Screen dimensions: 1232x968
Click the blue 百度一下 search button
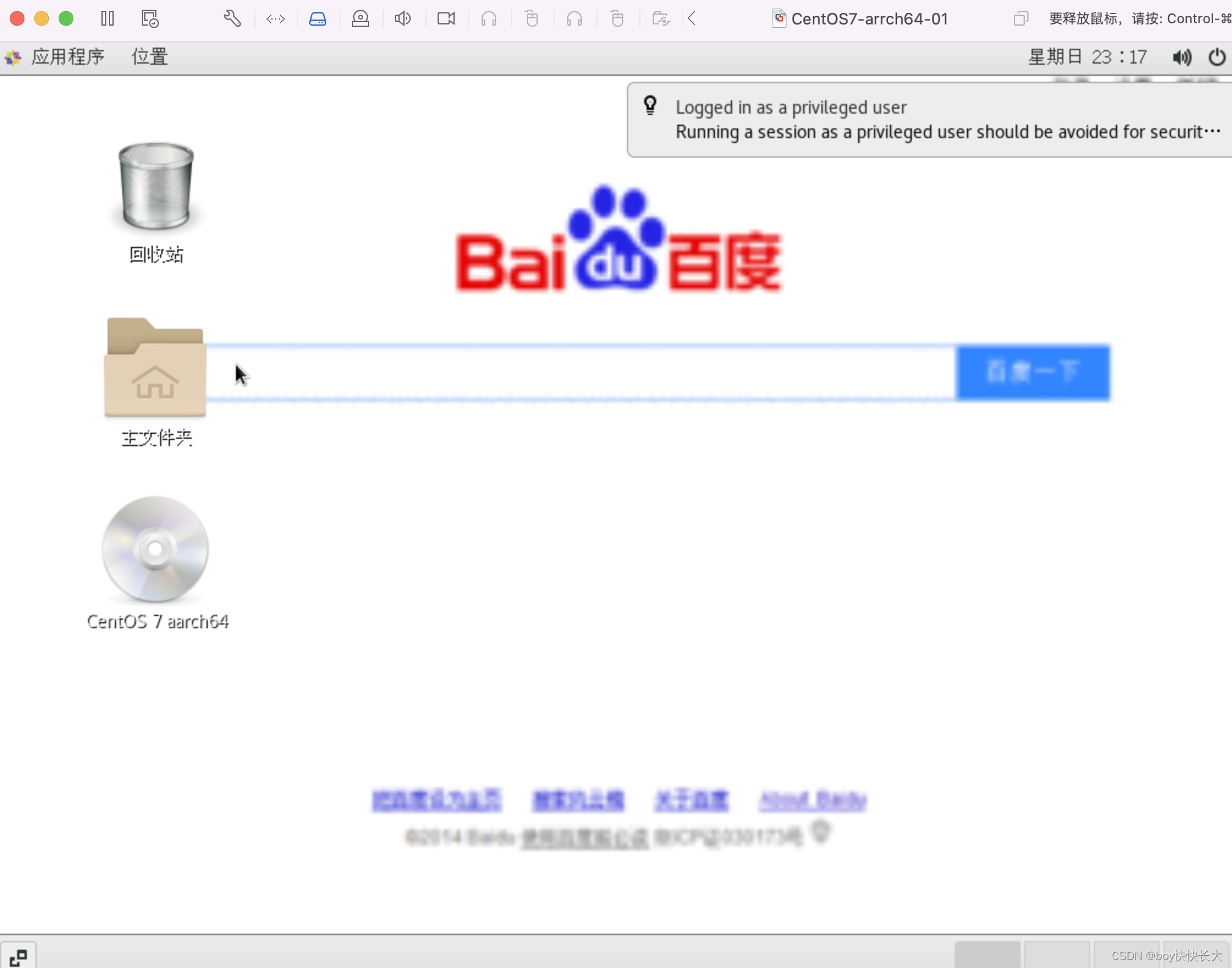[x=1033, y=373]
